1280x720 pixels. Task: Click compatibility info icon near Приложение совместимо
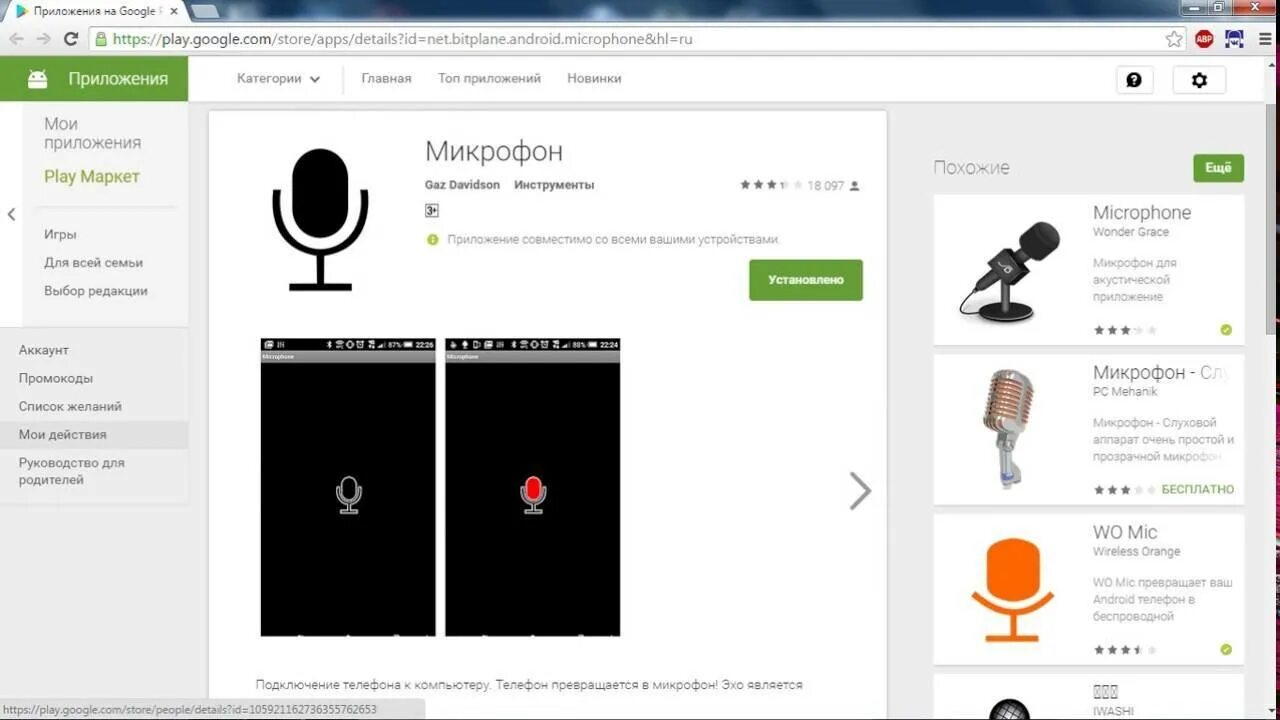tap(432, 240)
